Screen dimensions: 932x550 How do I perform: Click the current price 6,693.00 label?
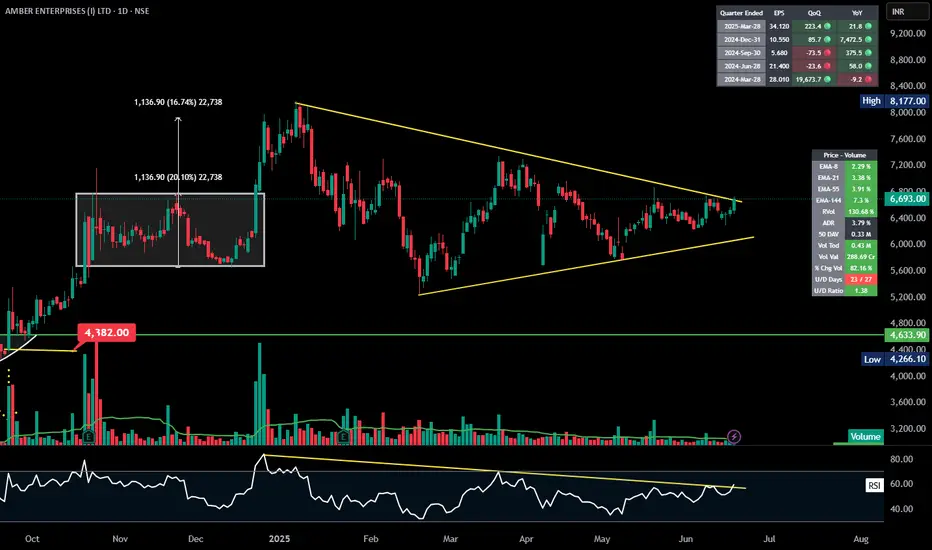[x=907, y=199]
